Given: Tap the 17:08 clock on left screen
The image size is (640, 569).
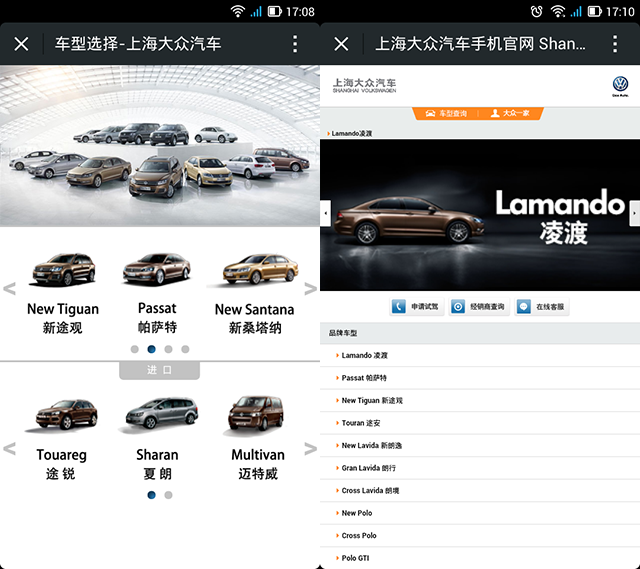Looking at the screenshot, I should tap(300, 11).
